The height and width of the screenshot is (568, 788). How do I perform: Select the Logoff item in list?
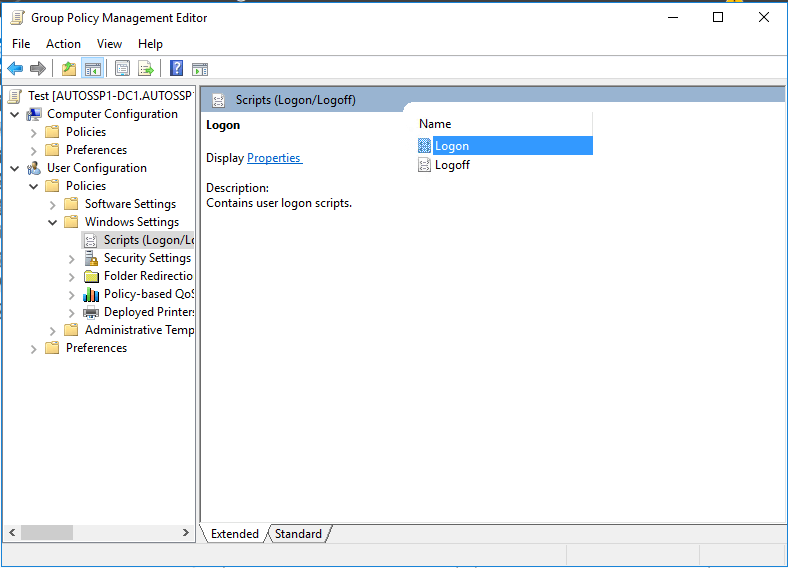tap(452, 165)
